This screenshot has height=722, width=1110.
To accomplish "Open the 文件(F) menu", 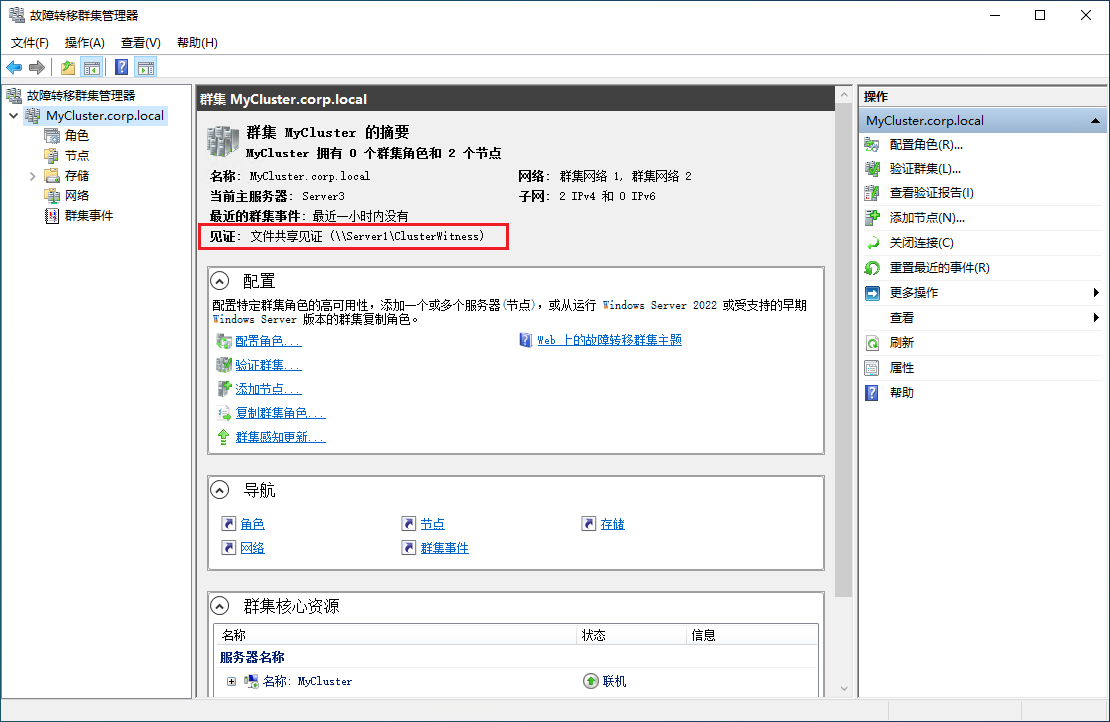I will (x=30, y=42).
